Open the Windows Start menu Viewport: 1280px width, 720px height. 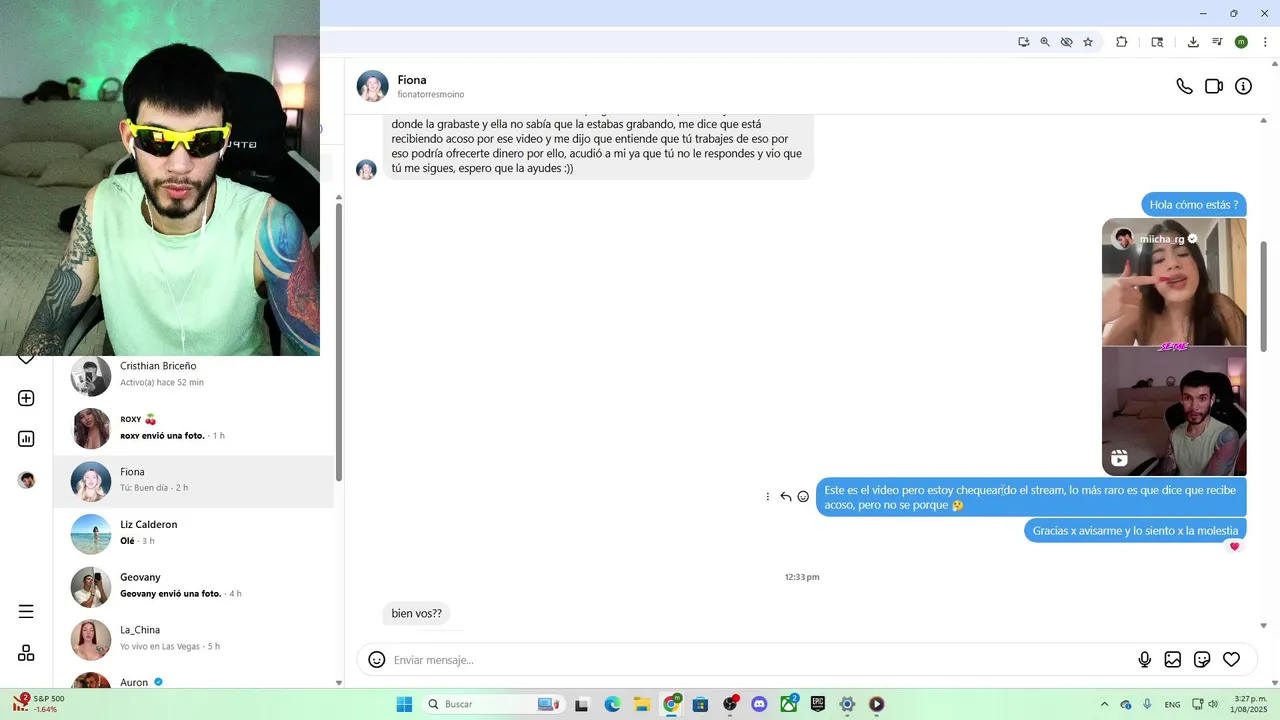click(x=404, y=704)
